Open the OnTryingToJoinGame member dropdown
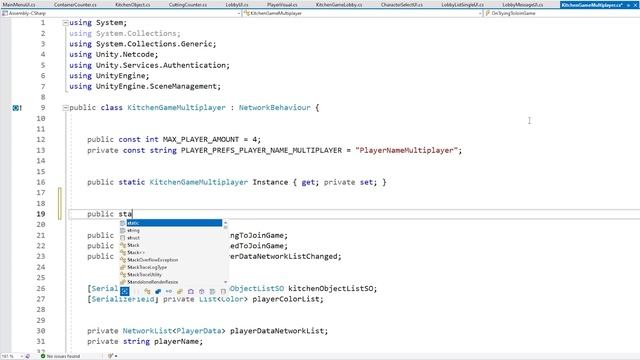 click(x=562, y=13)
